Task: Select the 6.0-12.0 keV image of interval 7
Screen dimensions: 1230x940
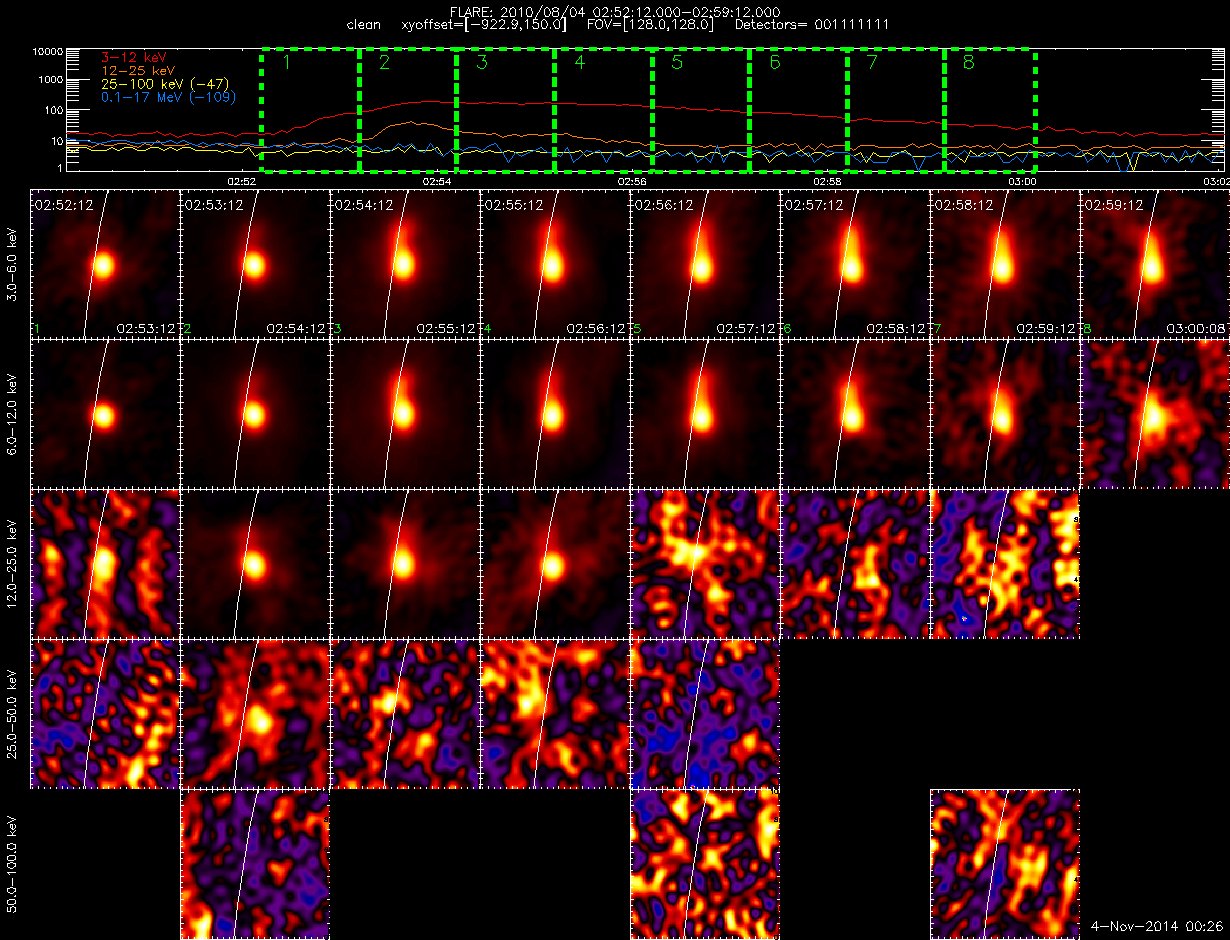Action: point(1005,414)
